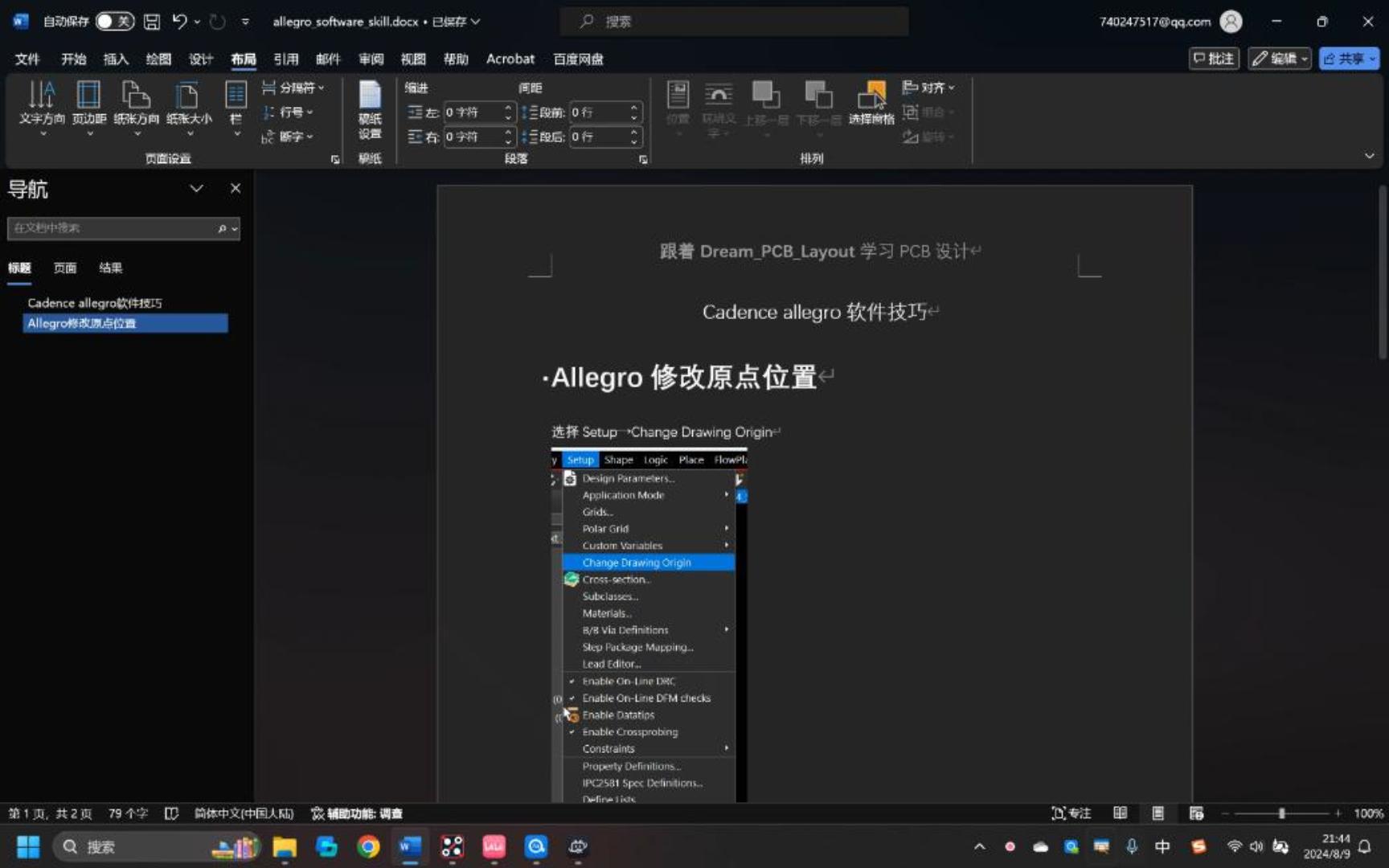Click the Save icon in title bar
The width and height of the screenshot is (1389, 868).
point(151,22)
